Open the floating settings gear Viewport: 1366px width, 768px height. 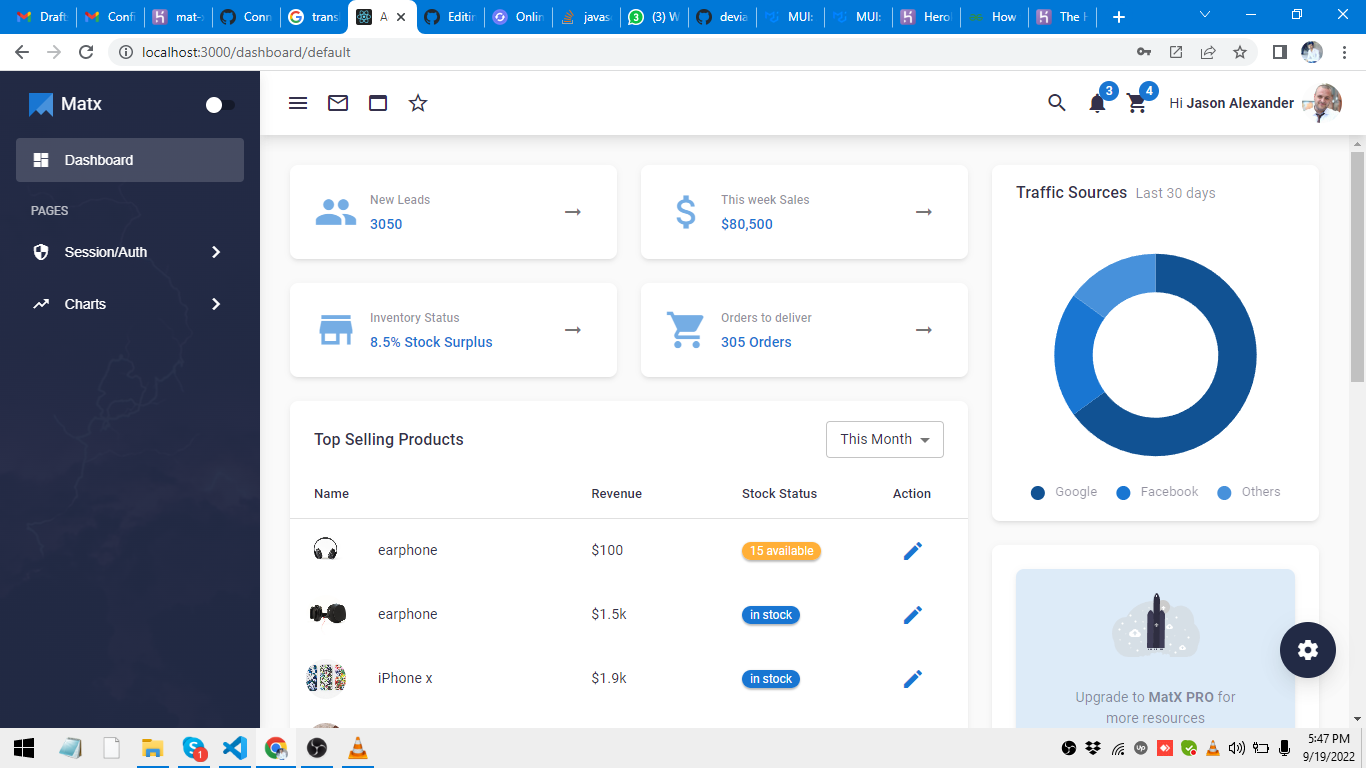point(1307,650)
